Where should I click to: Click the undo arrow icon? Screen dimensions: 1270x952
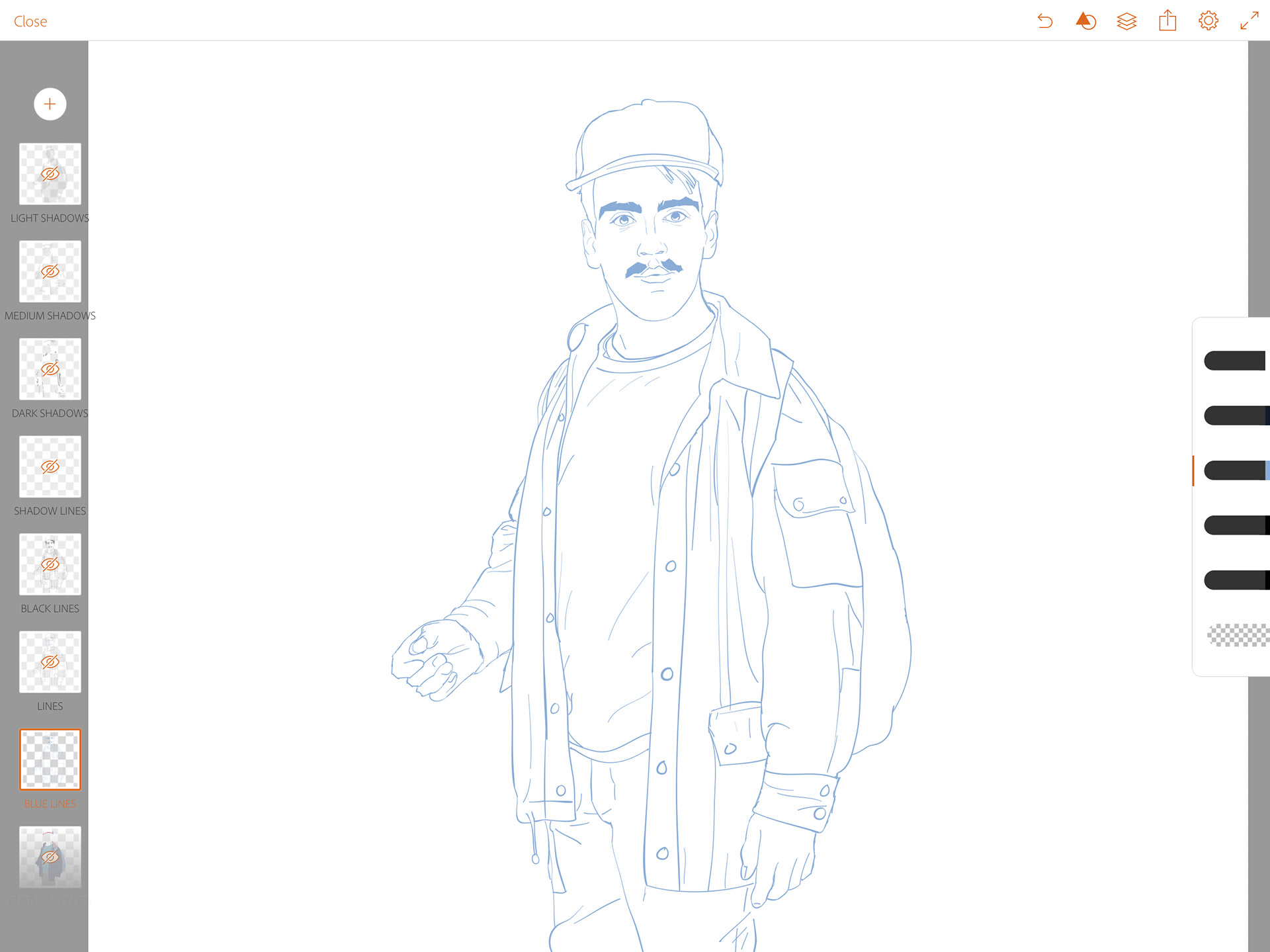(1044, 21)
